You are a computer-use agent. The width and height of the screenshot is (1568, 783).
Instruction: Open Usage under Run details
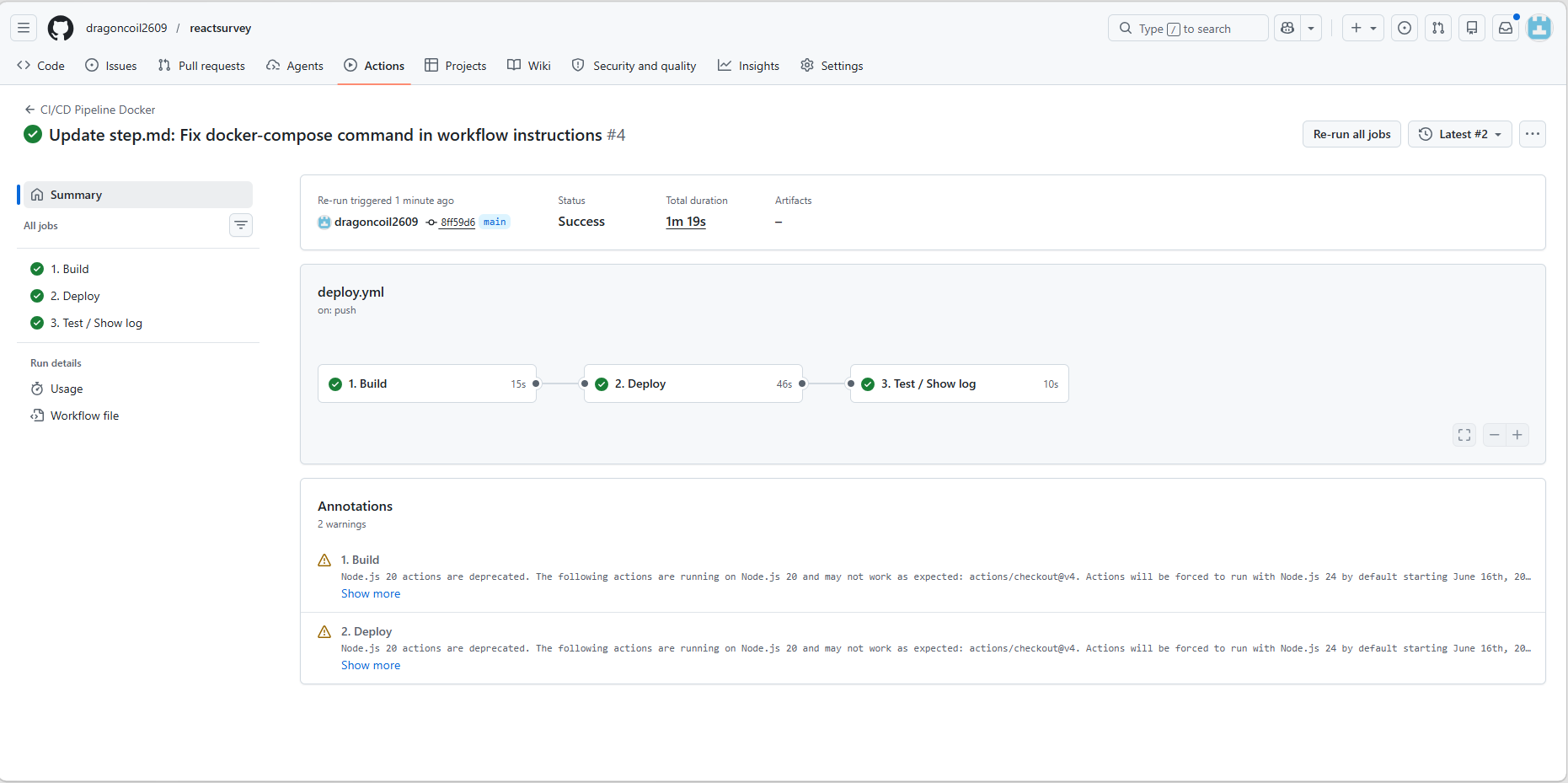(x=138, y=389)
